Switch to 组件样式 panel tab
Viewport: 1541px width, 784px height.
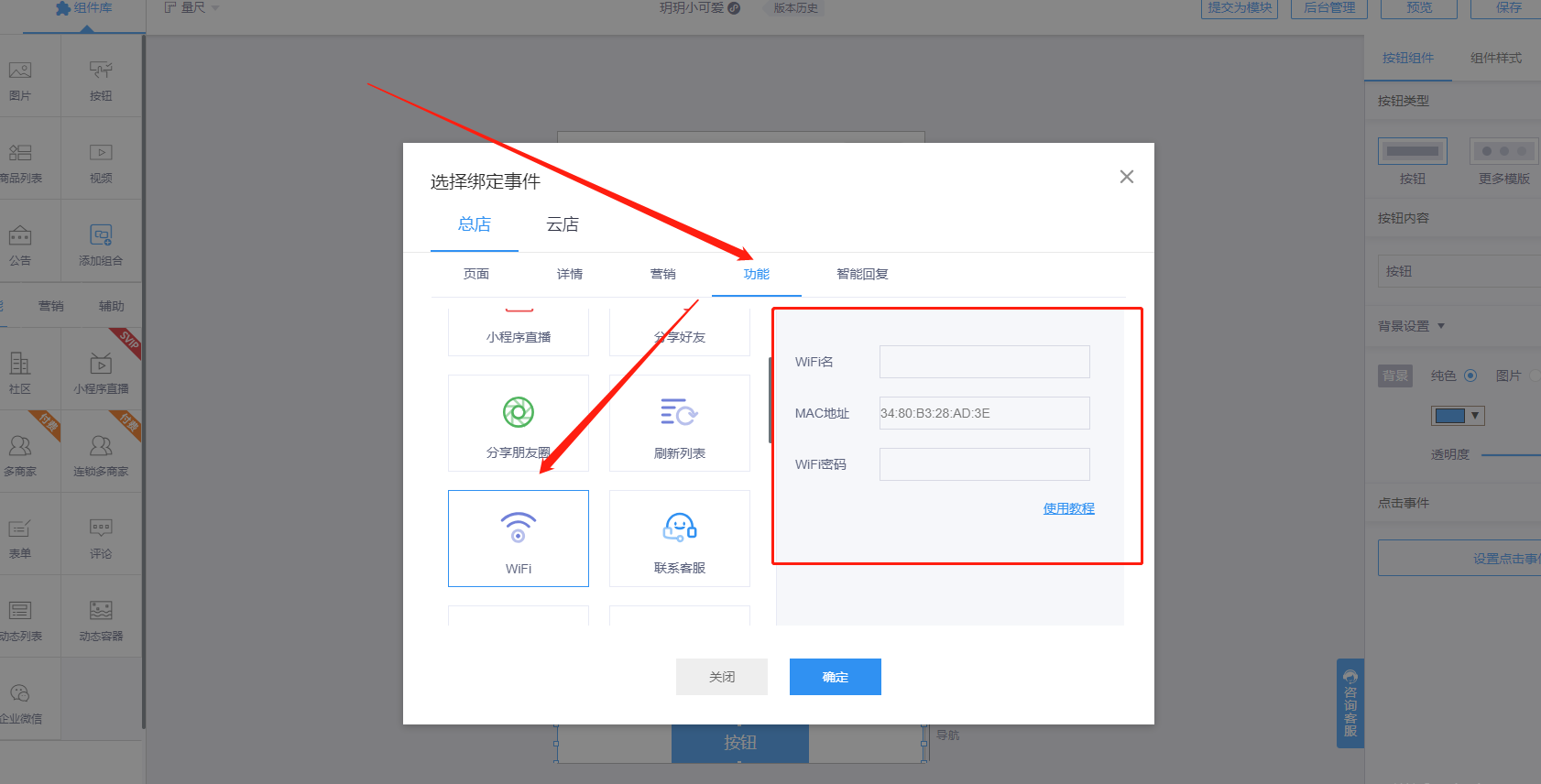(x=1496, y=58)
